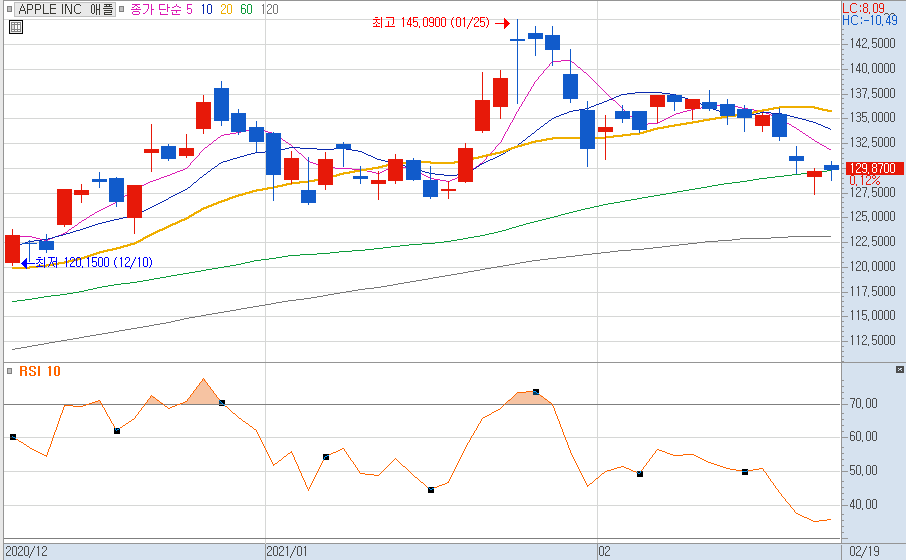Click the 122.5000 price axis label

tap(872, 242)
